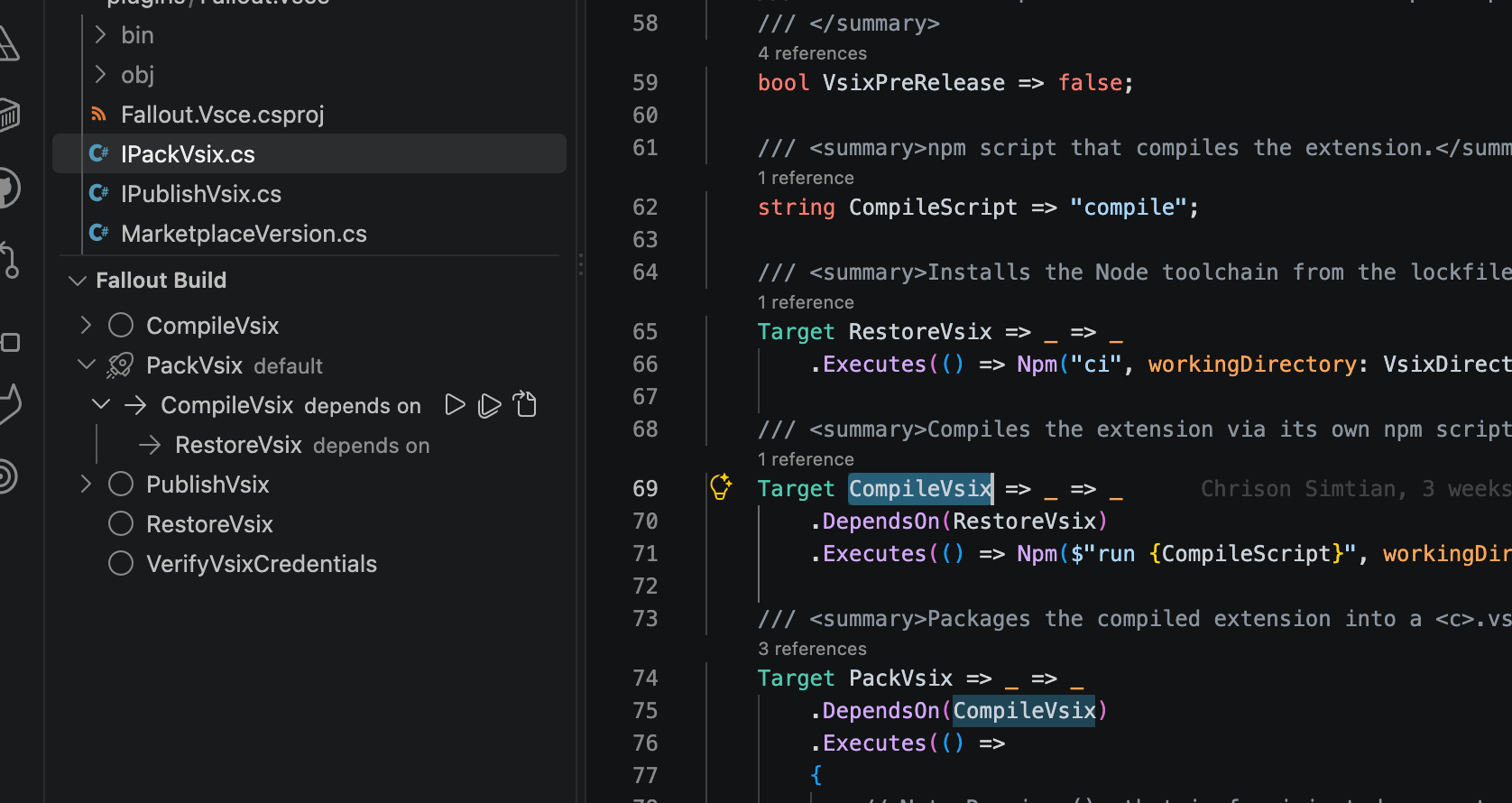Click RestoreVsix inside DependsOn on line 70
Viewport: 1512px width, 803px height.
click(1024, 521)
